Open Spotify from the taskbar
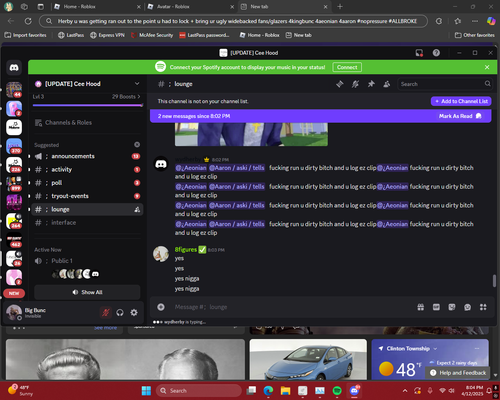This screenshot has height=400, width=500. click(337, 391)
